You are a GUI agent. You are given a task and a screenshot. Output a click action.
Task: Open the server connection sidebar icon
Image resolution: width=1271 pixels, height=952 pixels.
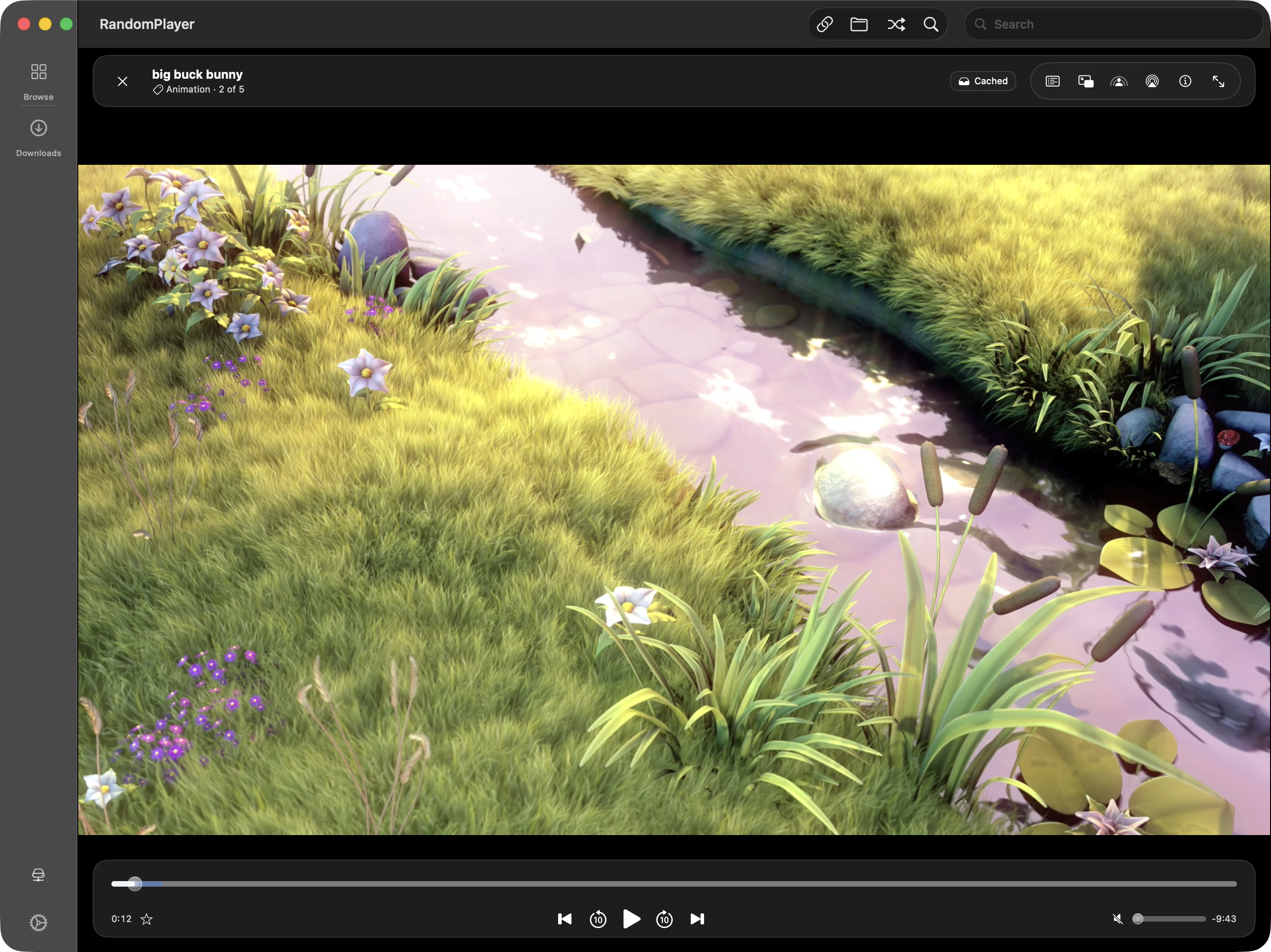39,875
